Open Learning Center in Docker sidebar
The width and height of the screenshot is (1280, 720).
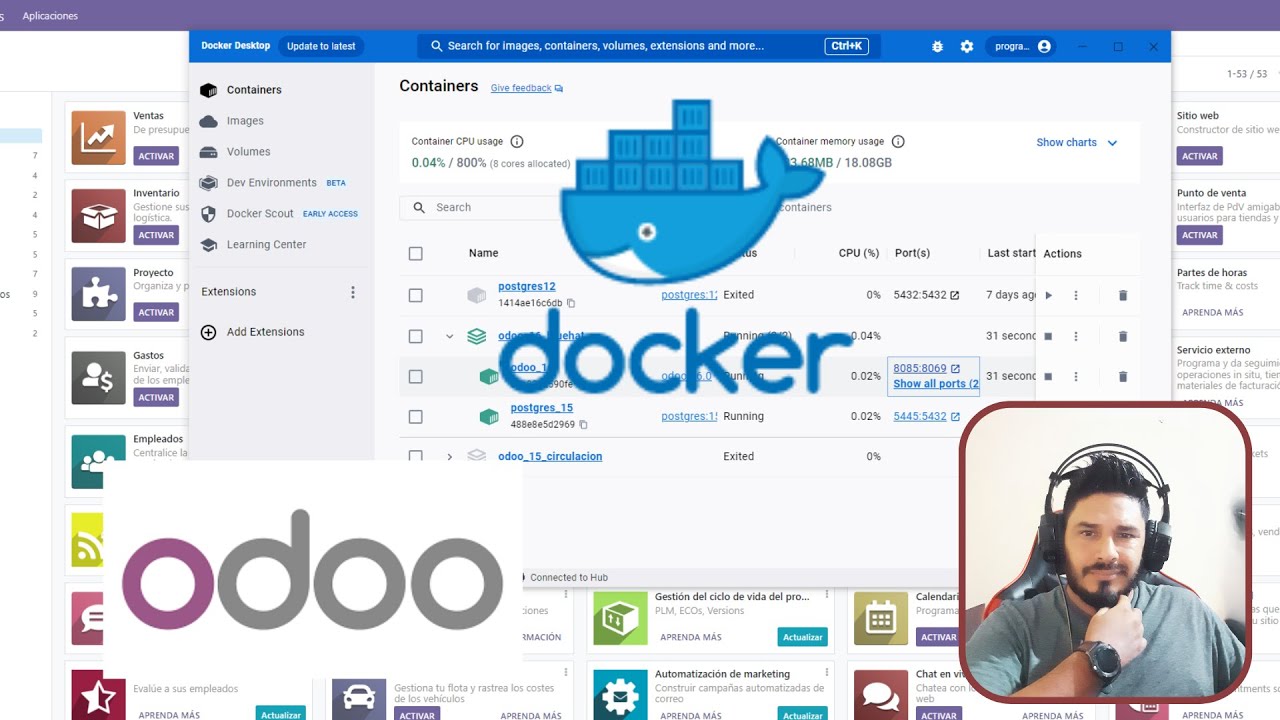pyautogui.click(x=253, y=245)
